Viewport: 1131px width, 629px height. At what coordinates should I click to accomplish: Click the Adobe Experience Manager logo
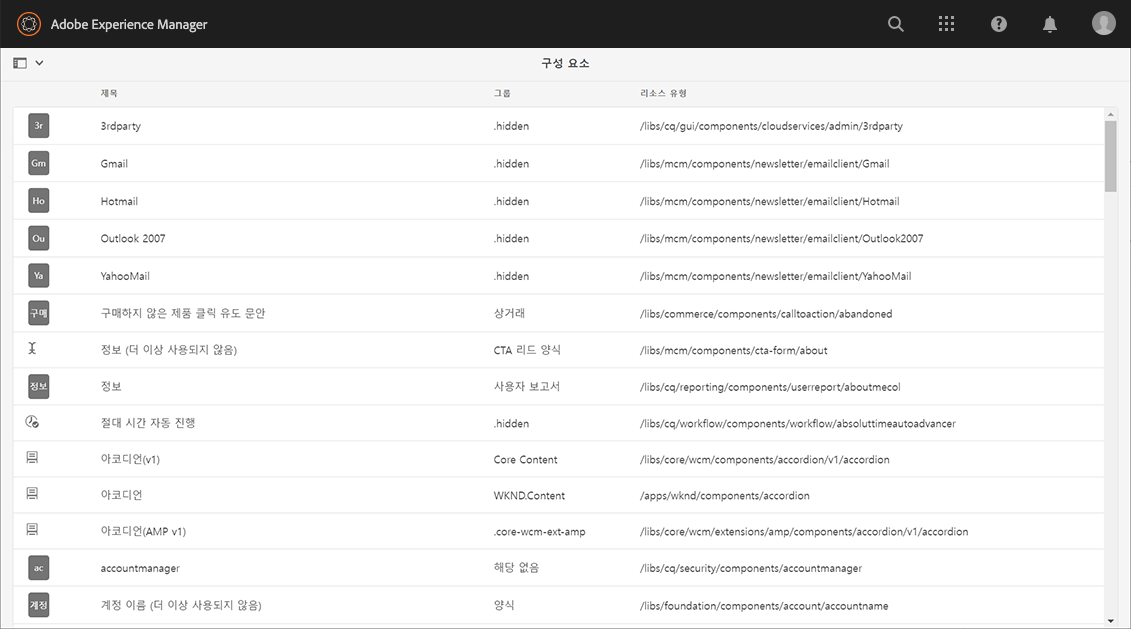(x=29, y=24)
